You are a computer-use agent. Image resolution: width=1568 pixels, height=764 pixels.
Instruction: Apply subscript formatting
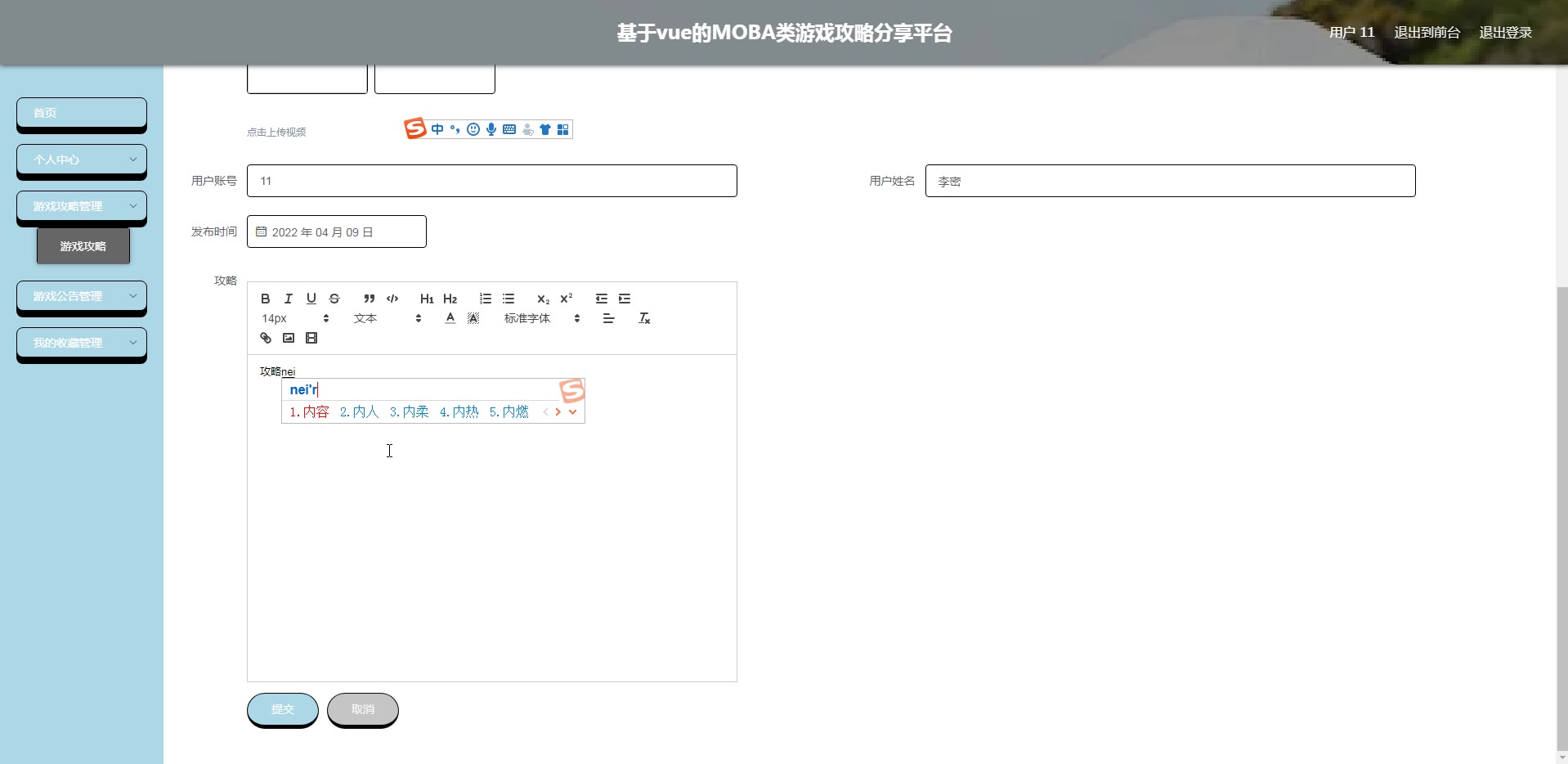click(x=543, y=299)
